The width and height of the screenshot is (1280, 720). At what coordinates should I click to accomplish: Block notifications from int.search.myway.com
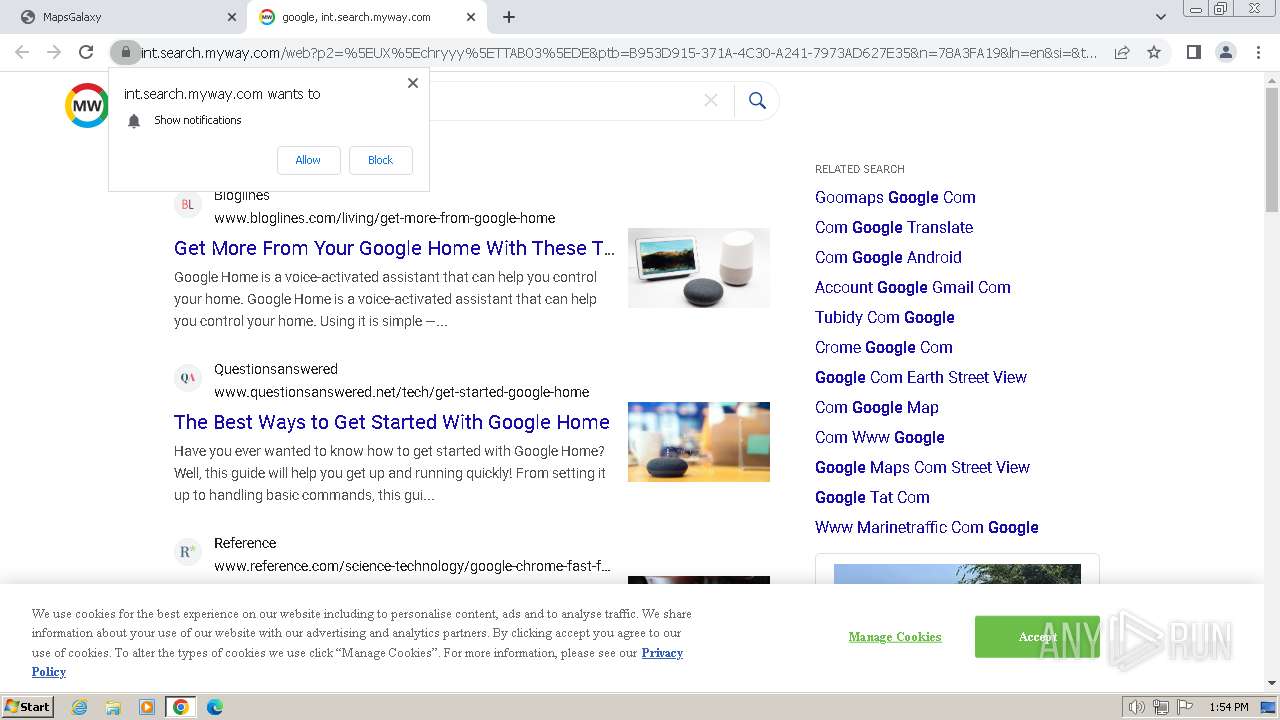pyautogui.click(x=380, y=160)
